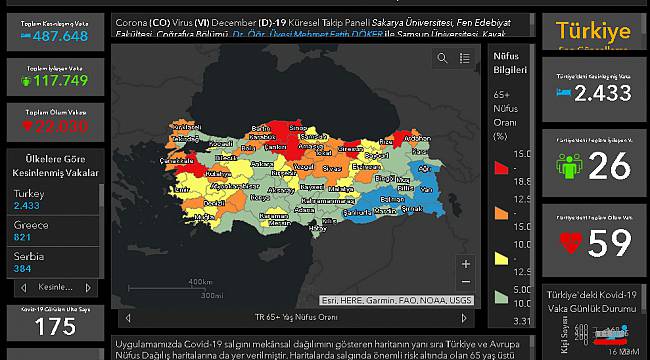The image size is (650, 360).
Task: Click the orange 12.5-15.0 legend swatch
Action: tap(501, 213)
